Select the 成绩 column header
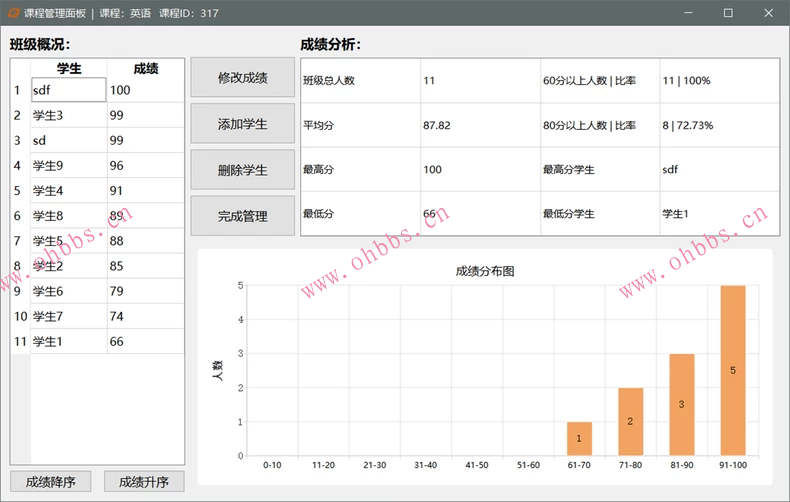This screenshot has width=790, height=502. 146,68
